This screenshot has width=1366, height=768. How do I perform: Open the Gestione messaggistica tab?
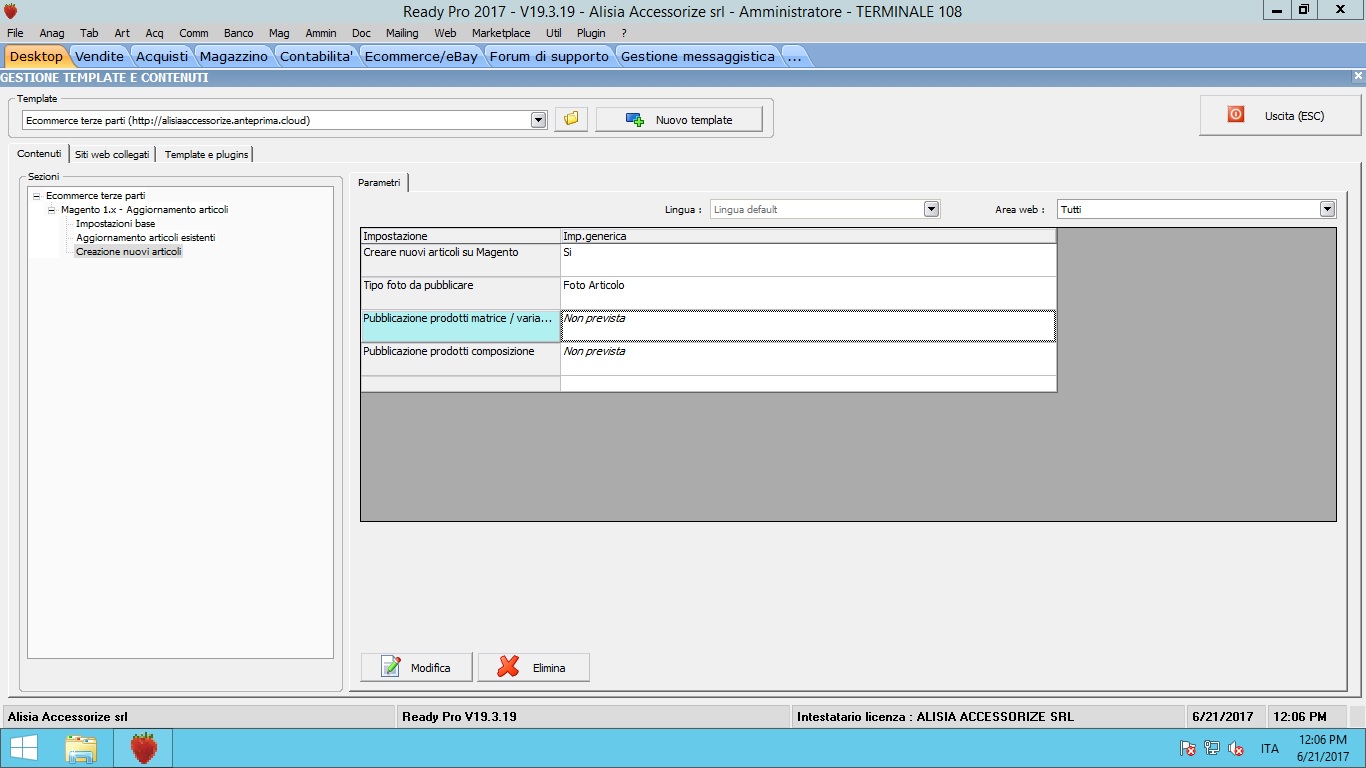698,56
